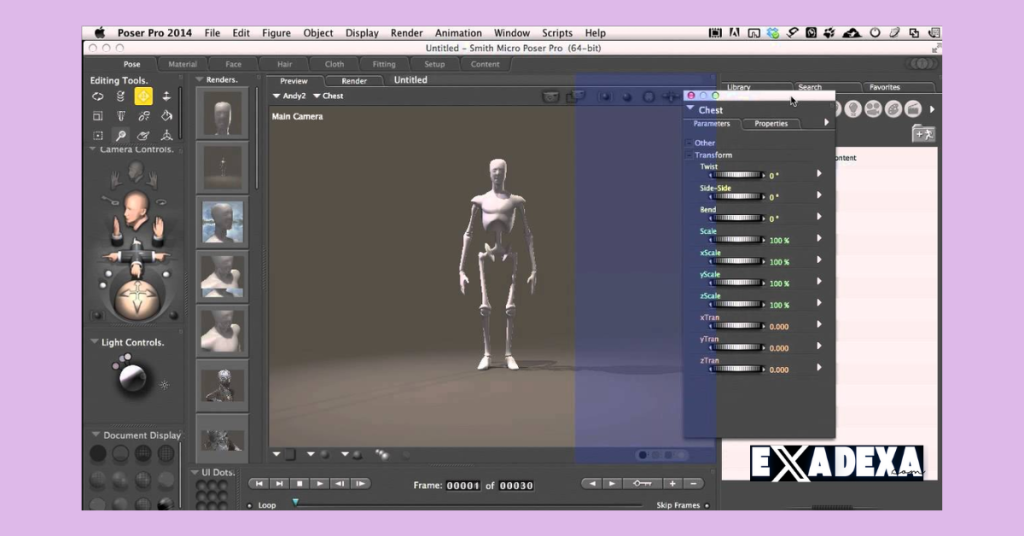
Task: Choose the Hidden Line document display style
Action: [x=166, y=453]
